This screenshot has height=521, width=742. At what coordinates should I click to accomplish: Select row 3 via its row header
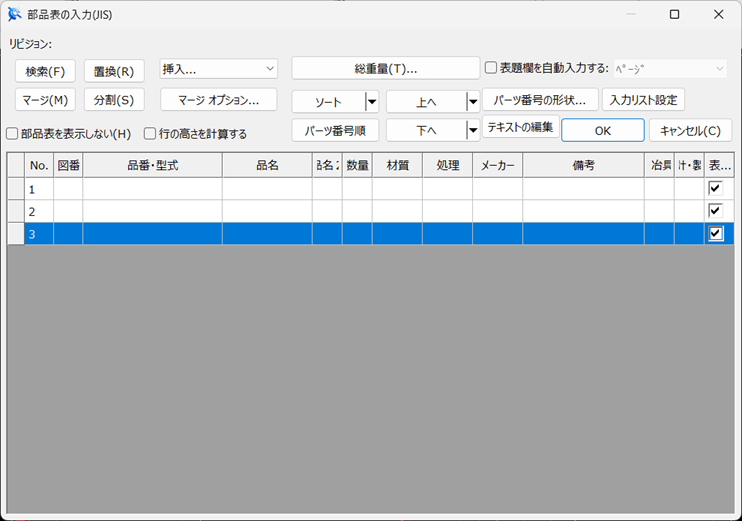click(x=16, y=234)
